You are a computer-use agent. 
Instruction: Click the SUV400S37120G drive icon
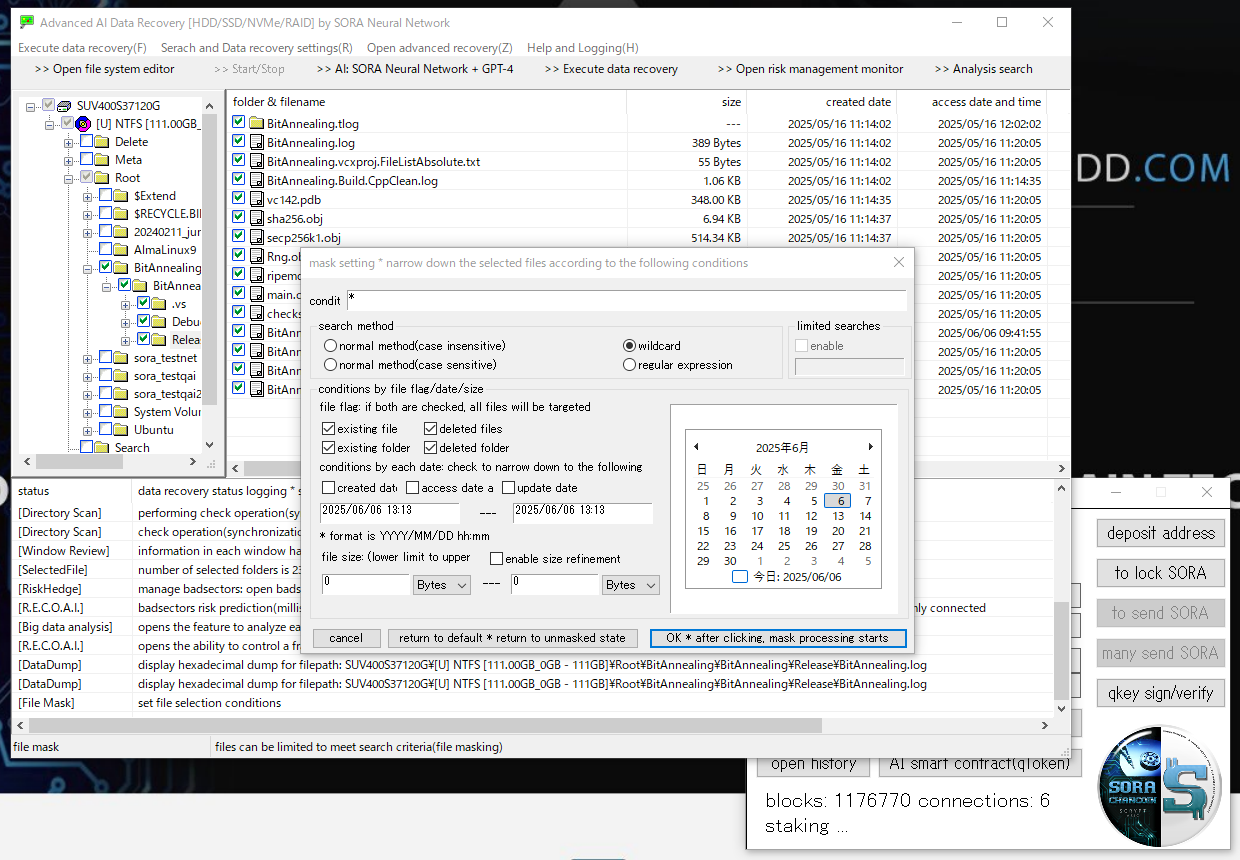coord(65,105)
